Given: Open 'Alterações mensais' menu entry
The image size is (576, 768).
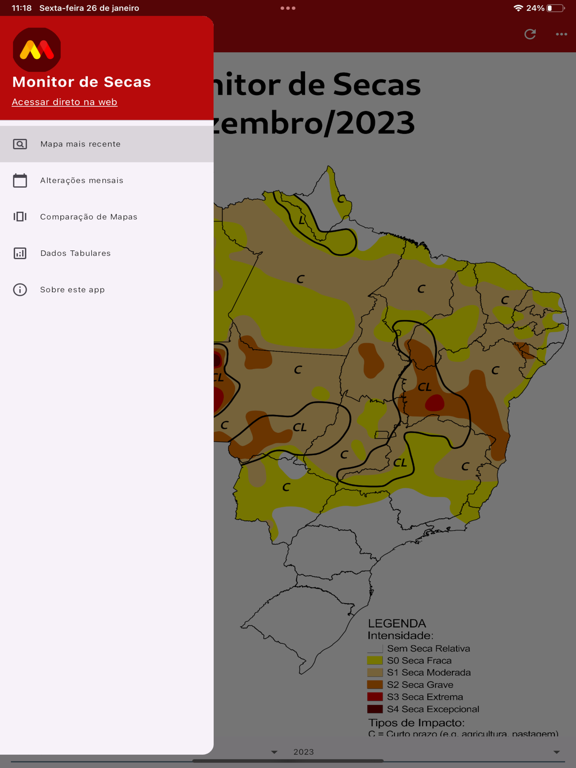Looking at the screenshot, I should [106, 180].
